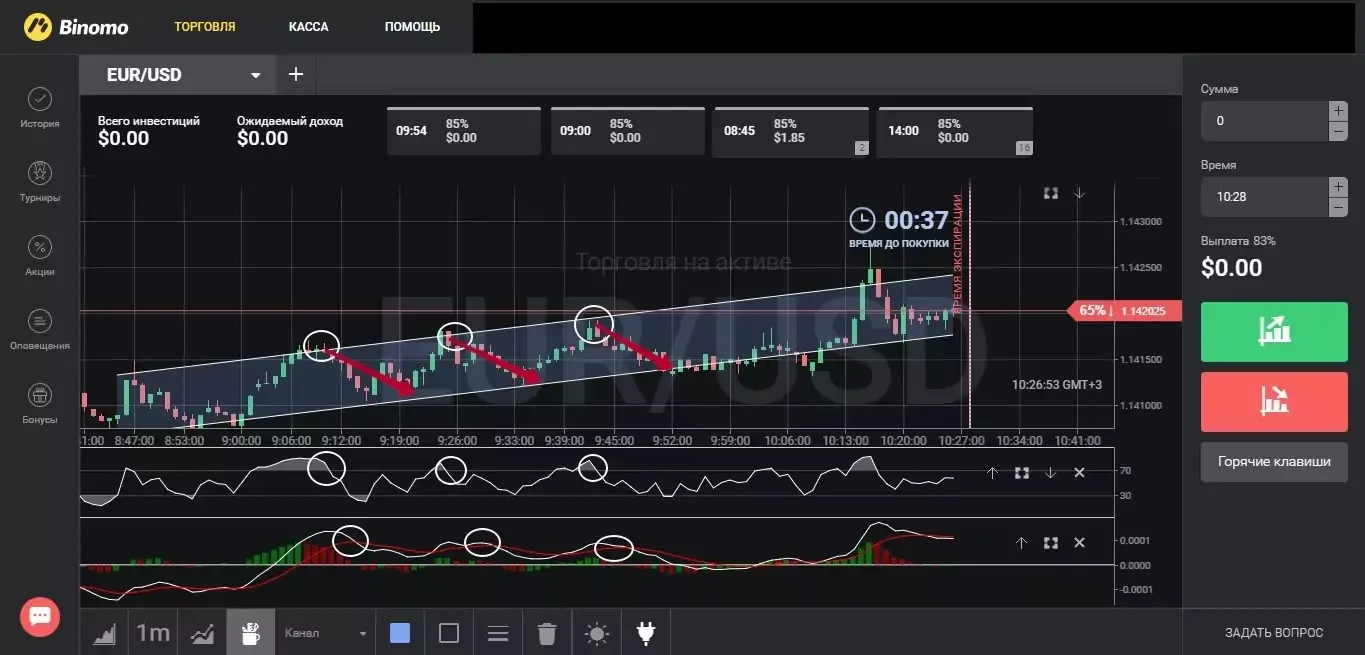Delete drawing with the trash icon
The width and height of the screenshot is (1365, 655).
[x=547, y=633]
